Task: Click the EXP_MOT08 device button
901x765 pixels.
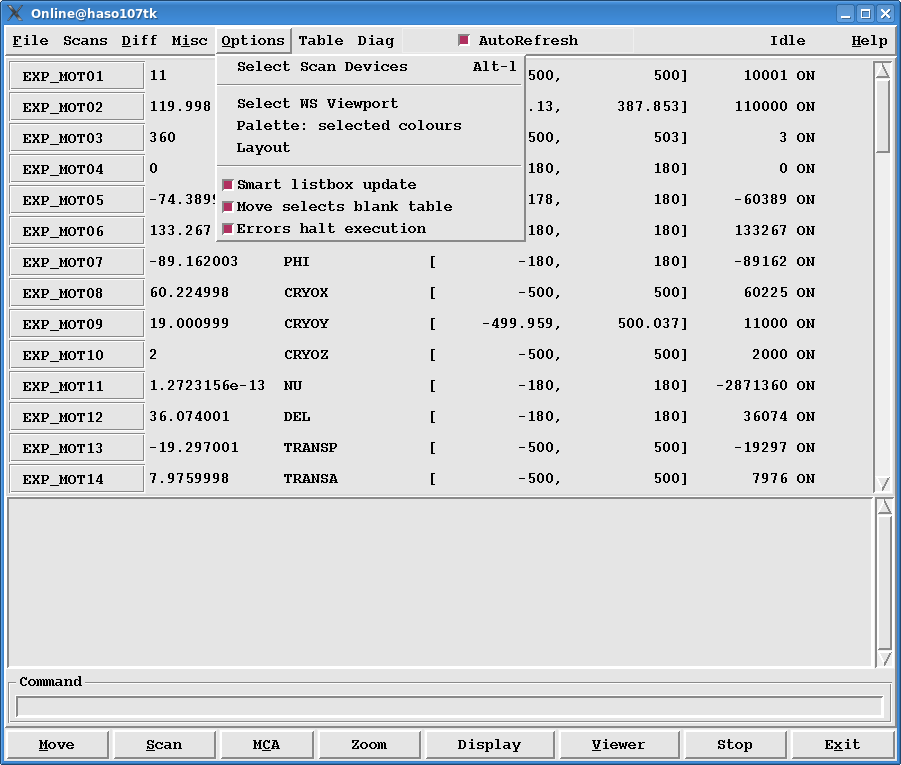Action: coord(76,293)
